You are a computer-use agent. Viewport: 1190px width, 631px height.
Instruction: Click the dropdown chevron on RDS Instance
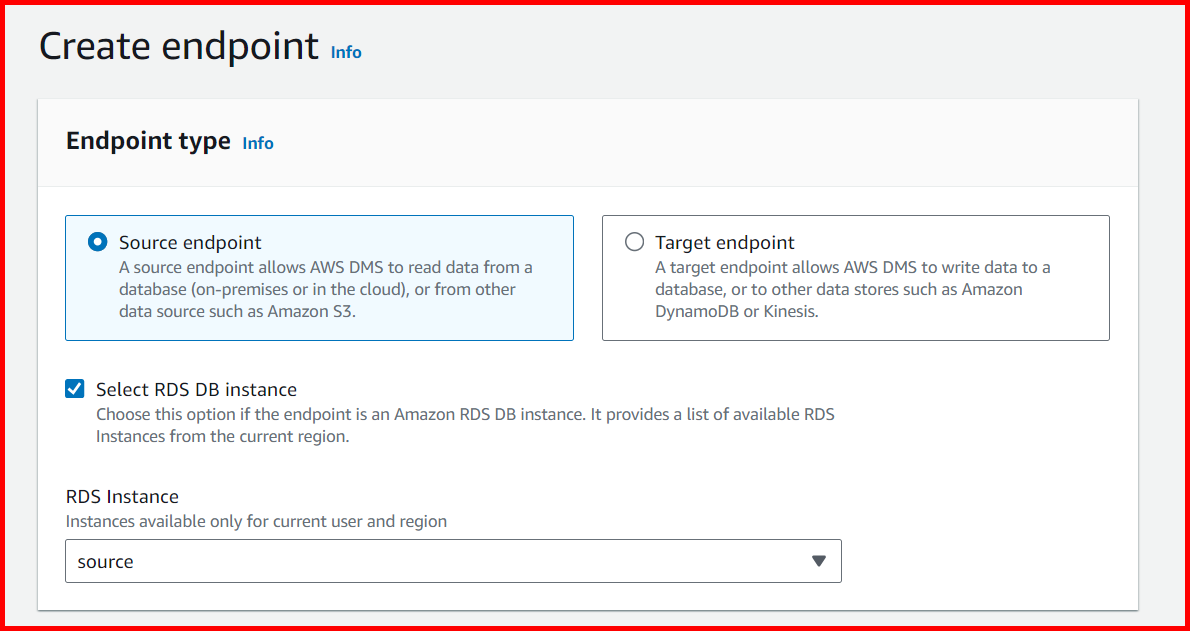(821, 561)
